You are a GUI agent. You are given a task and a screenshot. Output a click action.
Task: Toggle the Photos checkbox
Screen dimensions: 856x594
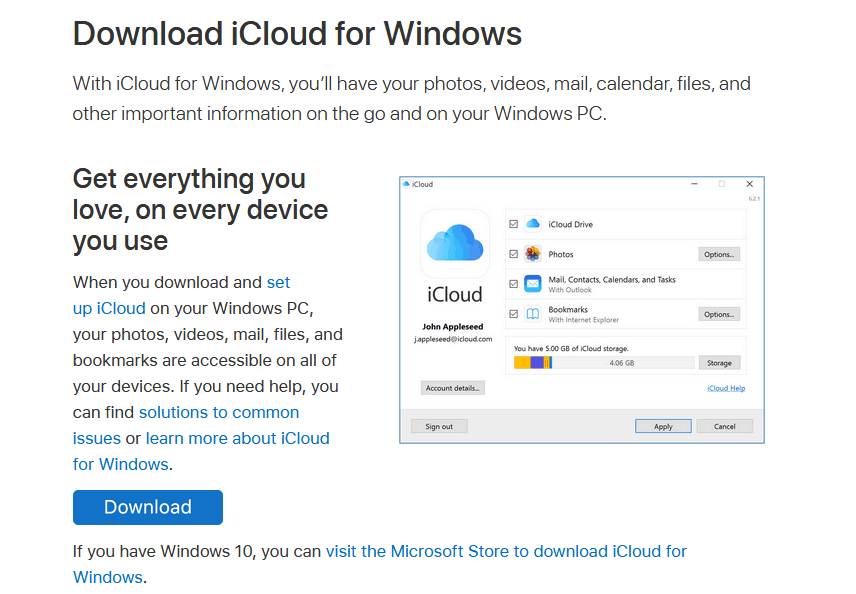pos(514,254)
